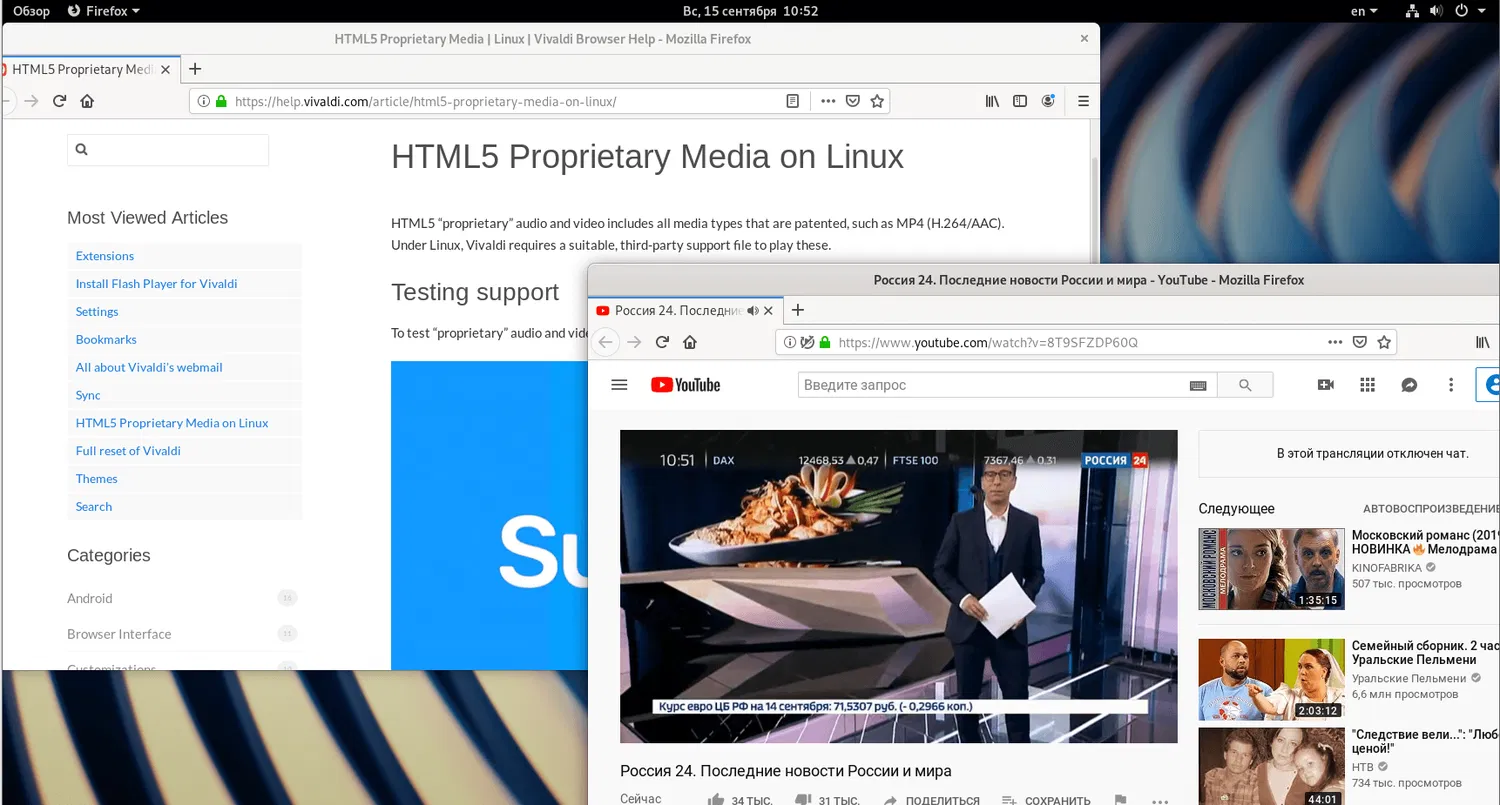Open the Семейный сборник video thumbnail
This screenshot has width=1500, height=805.
click(1271, 680)
